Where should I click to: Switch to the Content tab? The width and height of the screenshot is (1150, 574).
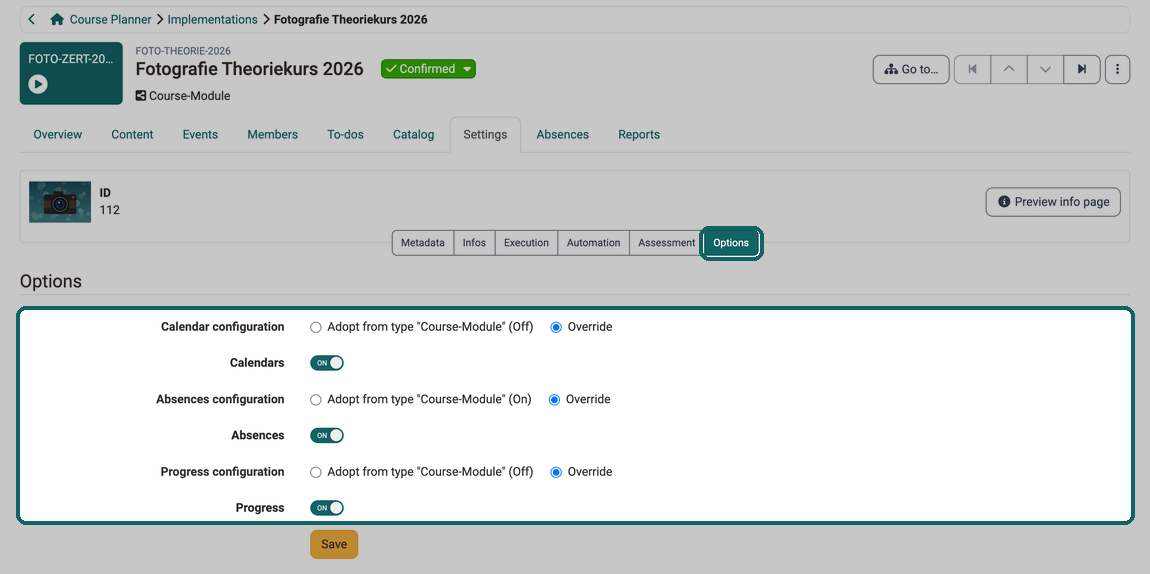pos(133,134)
